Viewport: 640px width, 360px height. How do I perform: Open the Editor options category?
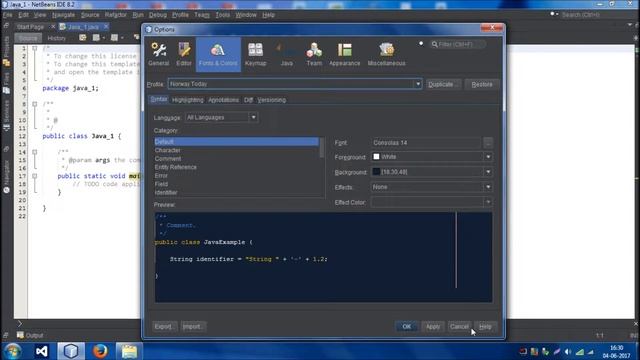click(x=184, y=54)
